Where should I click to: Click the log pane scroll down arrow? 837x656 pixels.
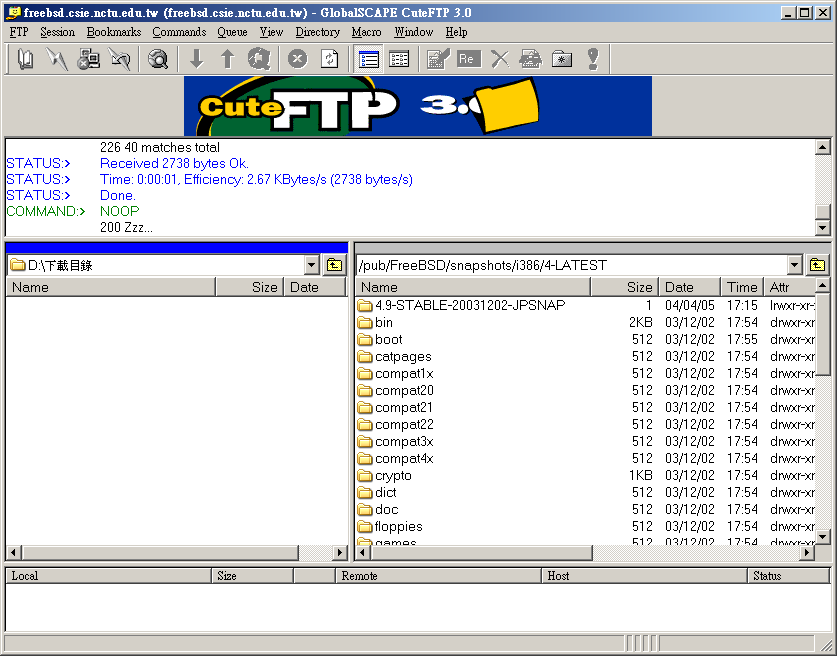(822, 228)
